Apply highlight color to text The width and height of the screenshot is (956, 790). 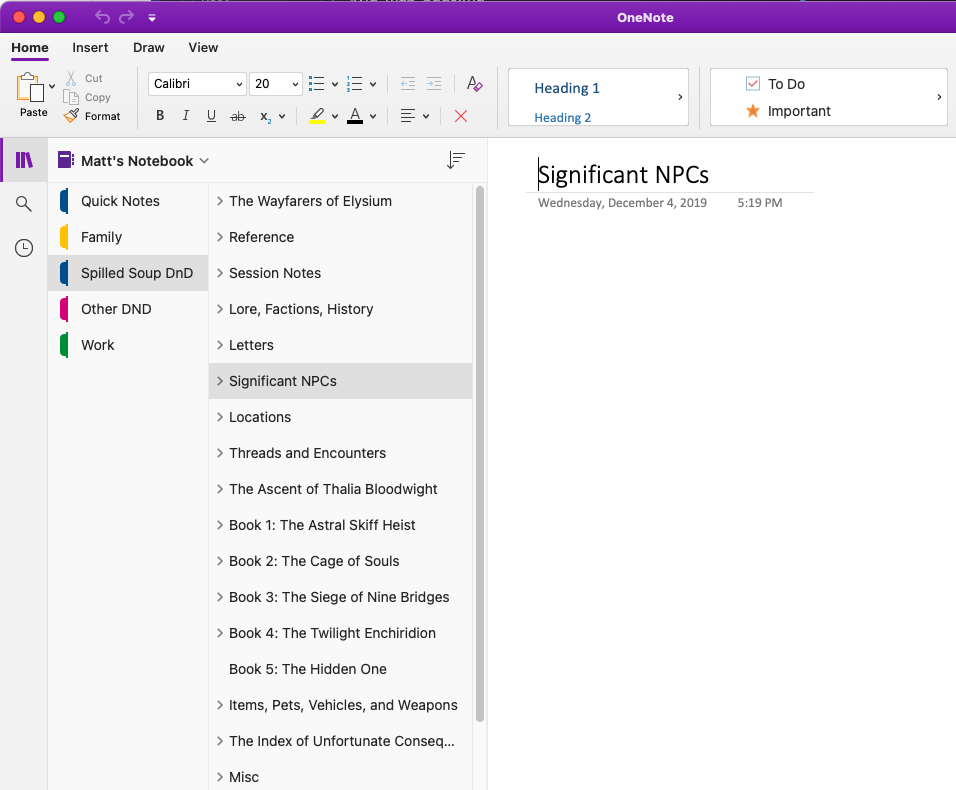(x=315, y=116)
